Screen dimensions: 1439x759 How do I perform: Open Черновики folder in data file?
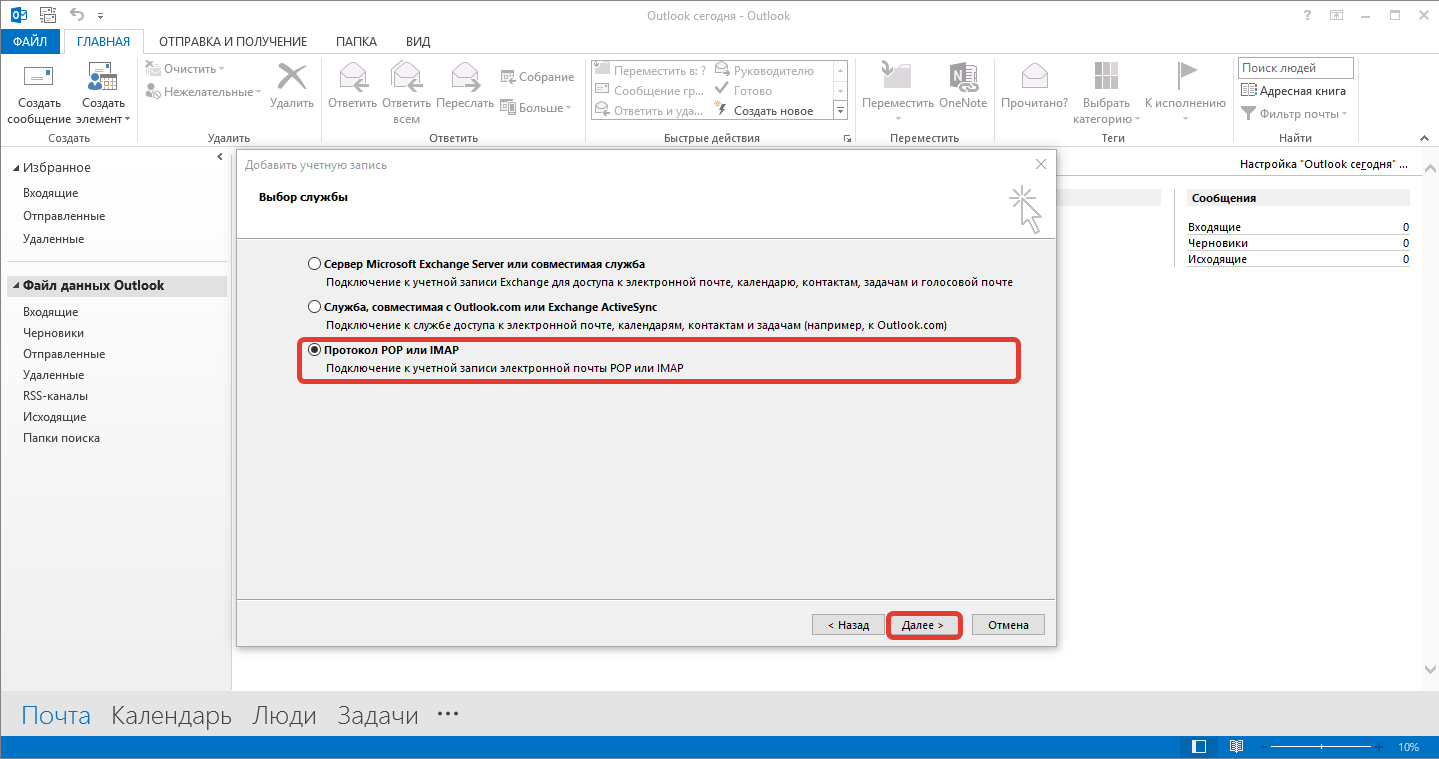[54, 333]
